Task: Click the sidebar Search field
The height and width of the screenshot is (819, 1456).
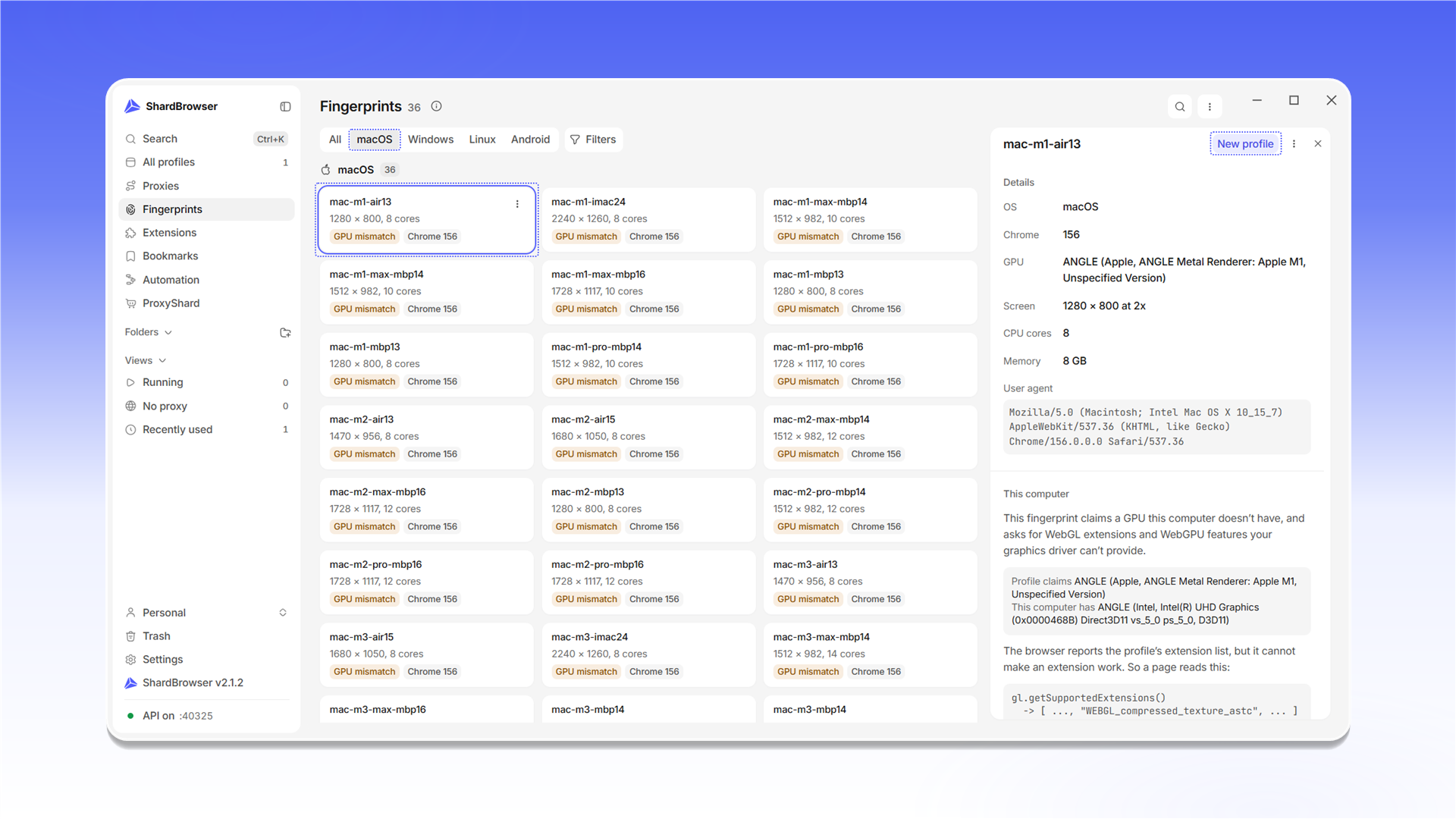Action: (206, 139)
